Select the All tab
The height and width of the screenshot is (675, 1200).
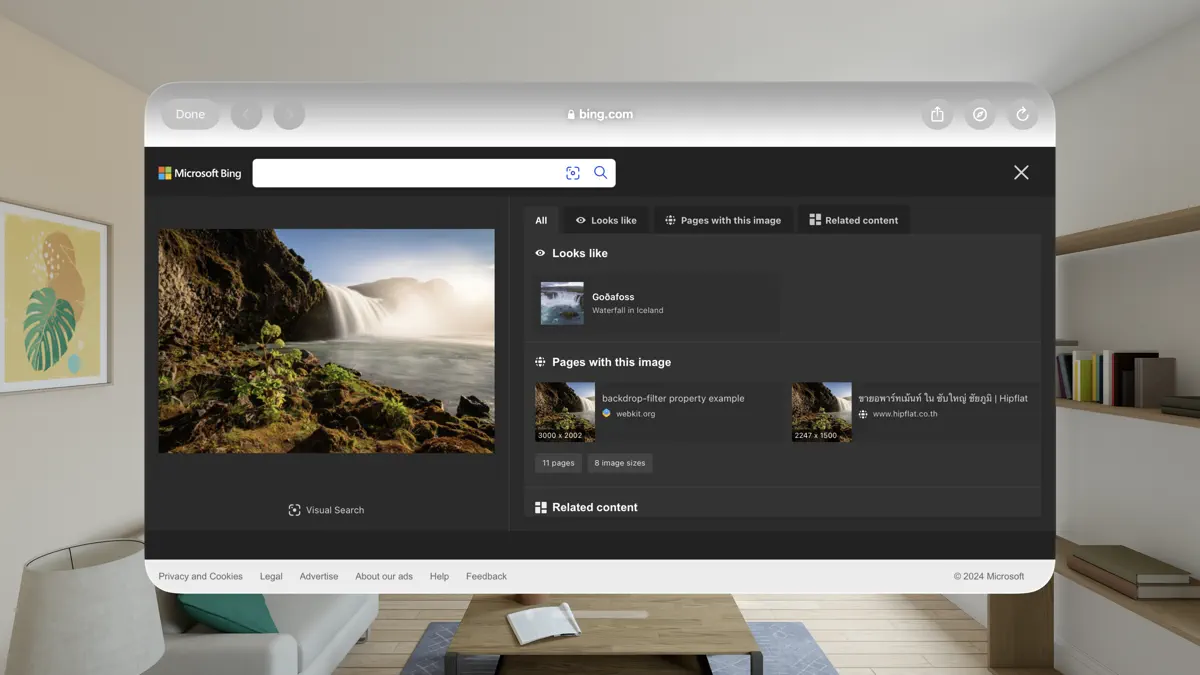tap(541, 220)
